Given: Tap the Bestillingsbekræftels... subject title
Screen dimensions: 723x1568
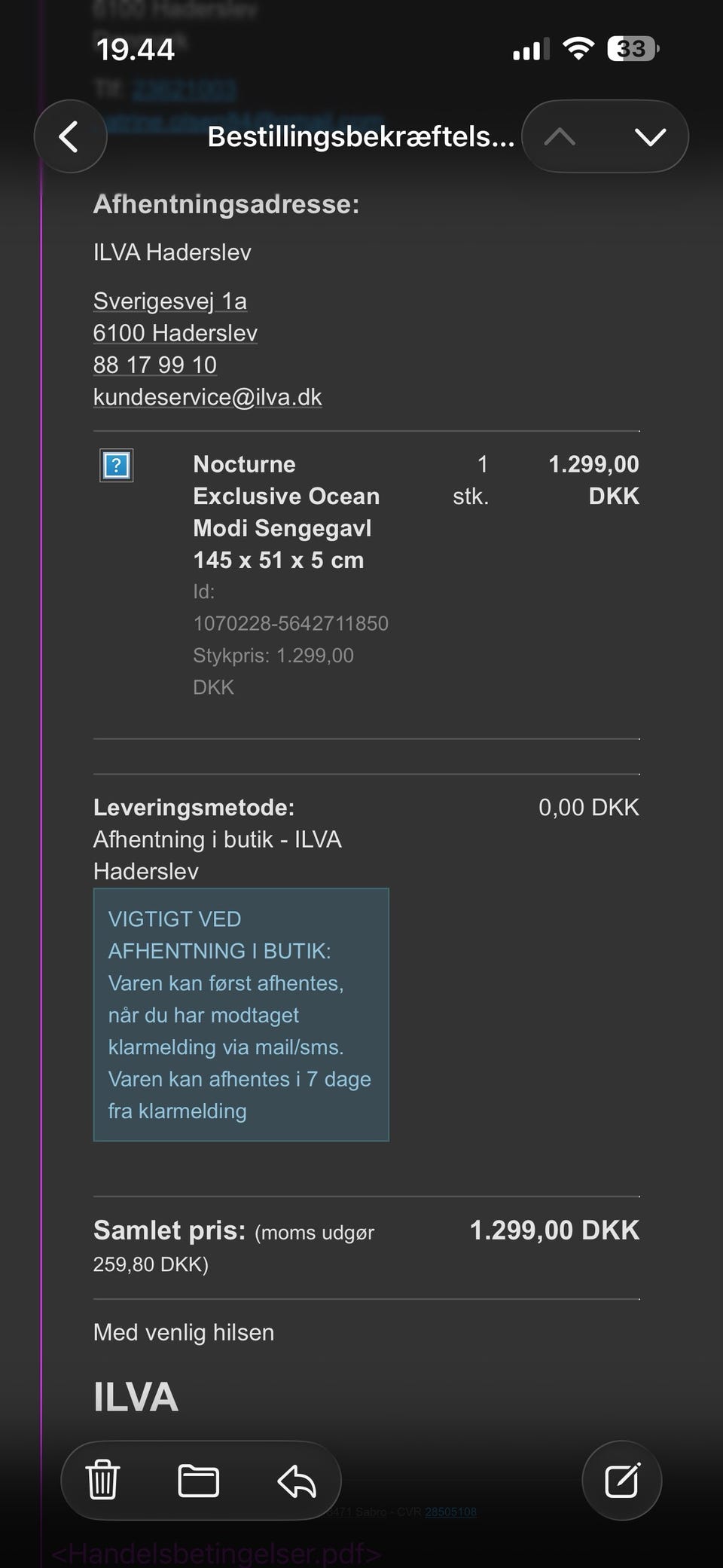Looking at the screenshot, I should (361, 137).
